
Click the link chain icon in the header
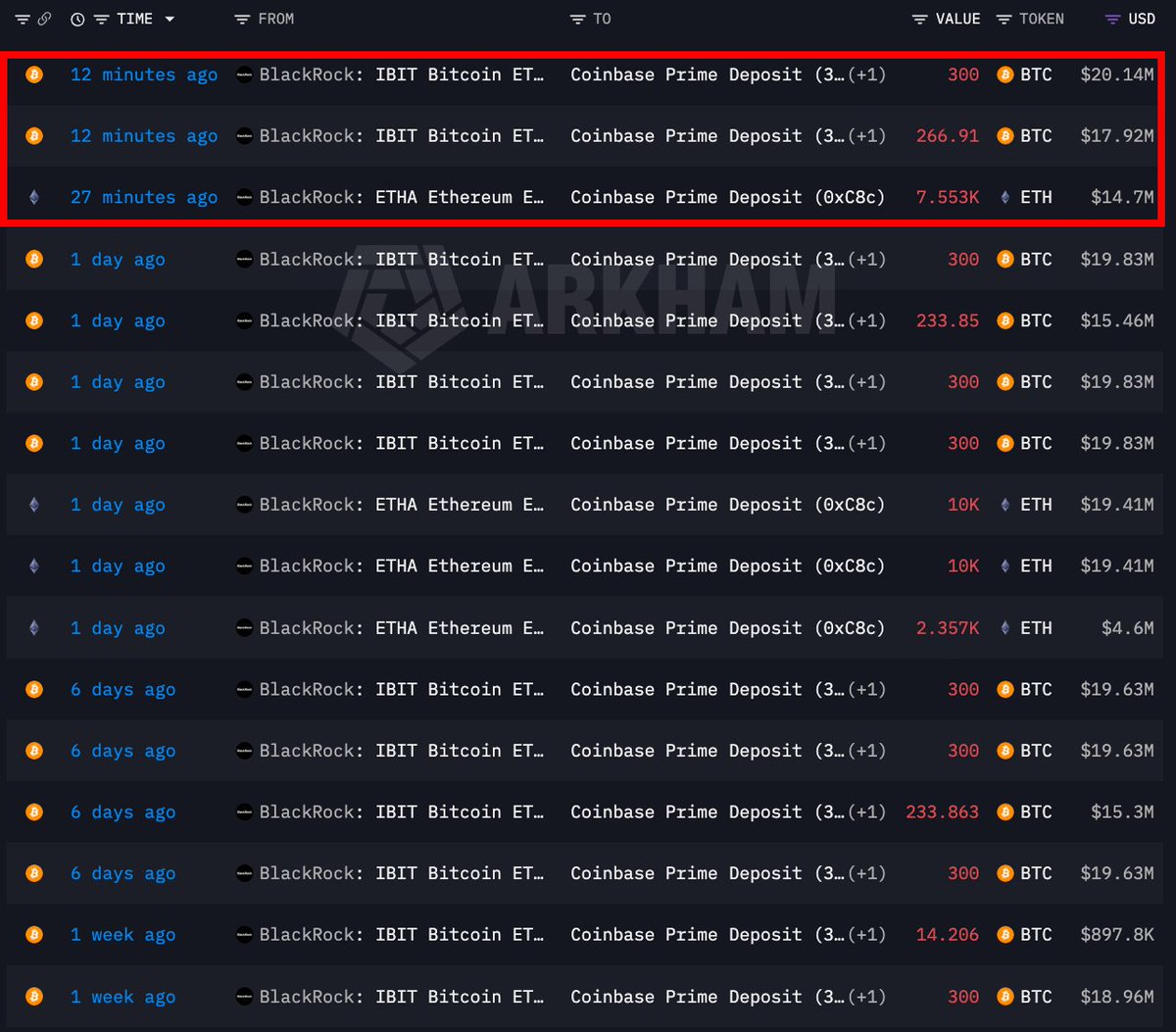(x=45, y=19)
